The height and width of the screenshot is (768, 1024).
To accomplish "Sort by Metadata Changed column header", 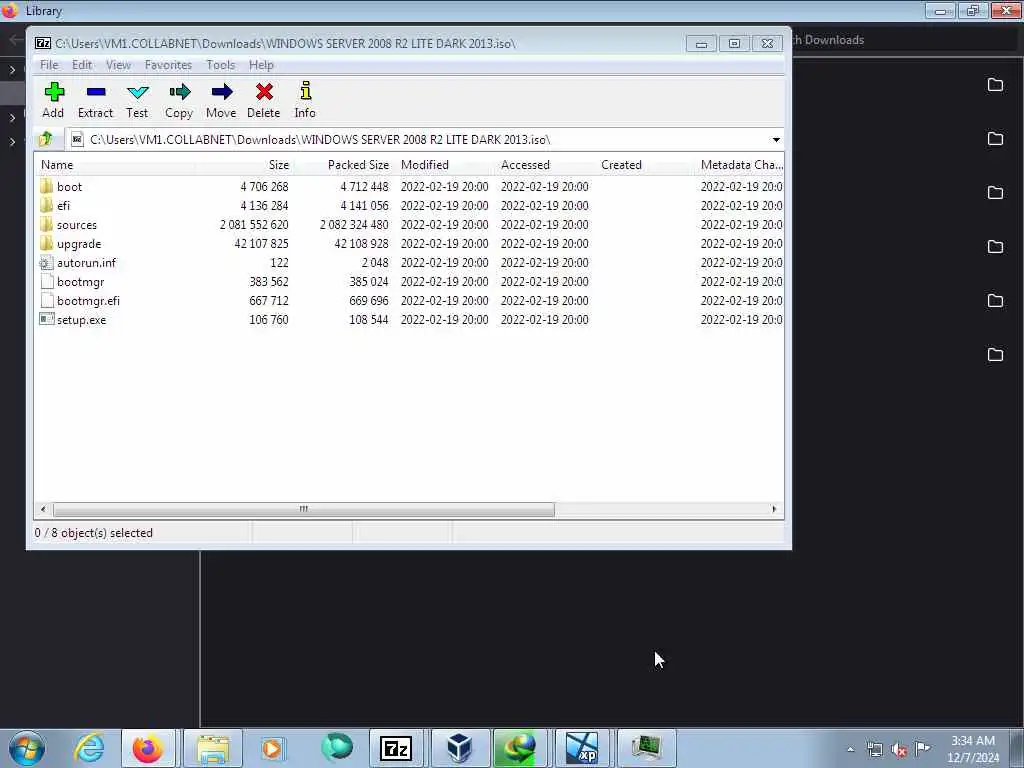I will click(x=741, y=165).
